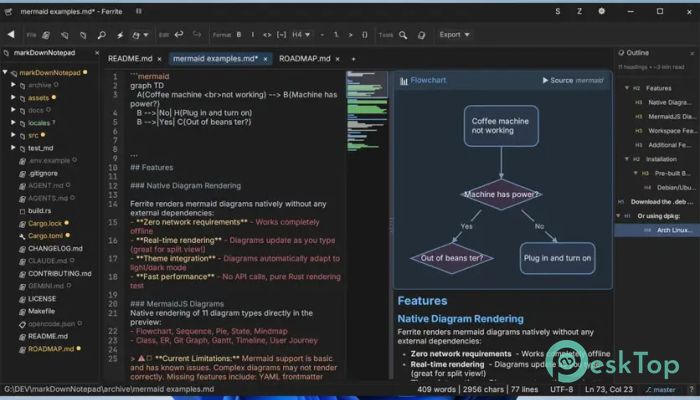Open the H4 heading level dropdown
This screenshot has width=700, height=400.
[301, 34]
